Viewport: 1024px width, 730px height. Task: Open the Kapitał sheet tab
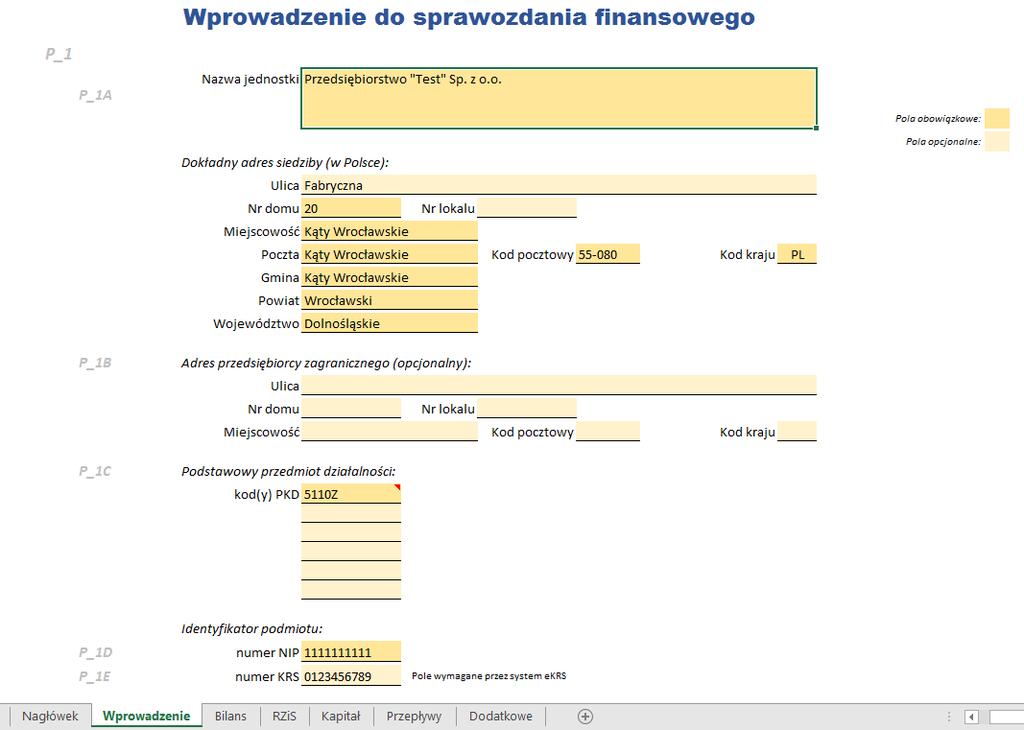pos(340,716)
